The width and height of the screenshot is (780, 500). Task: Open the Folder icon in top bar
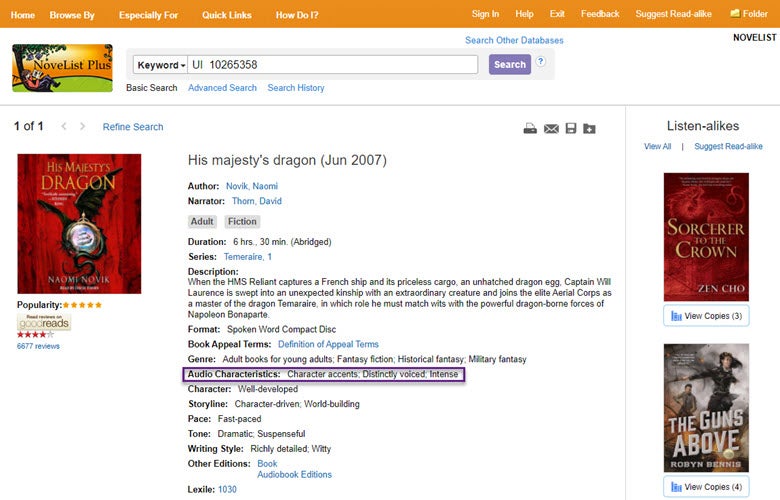[748, 14]
